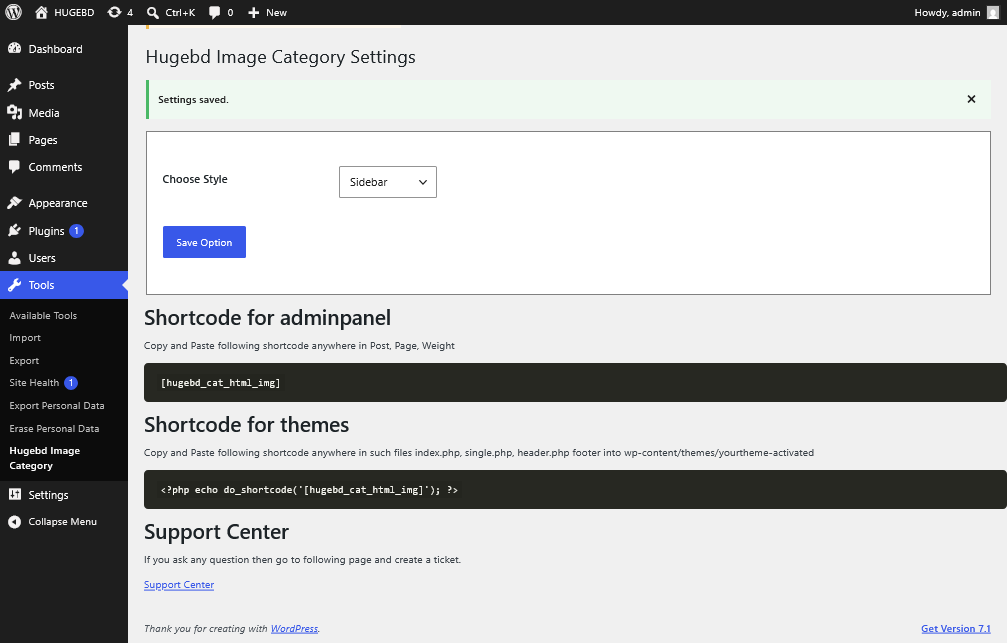Open Export Personal Data submenu item

pyautogui.click(x=57, y=406)
